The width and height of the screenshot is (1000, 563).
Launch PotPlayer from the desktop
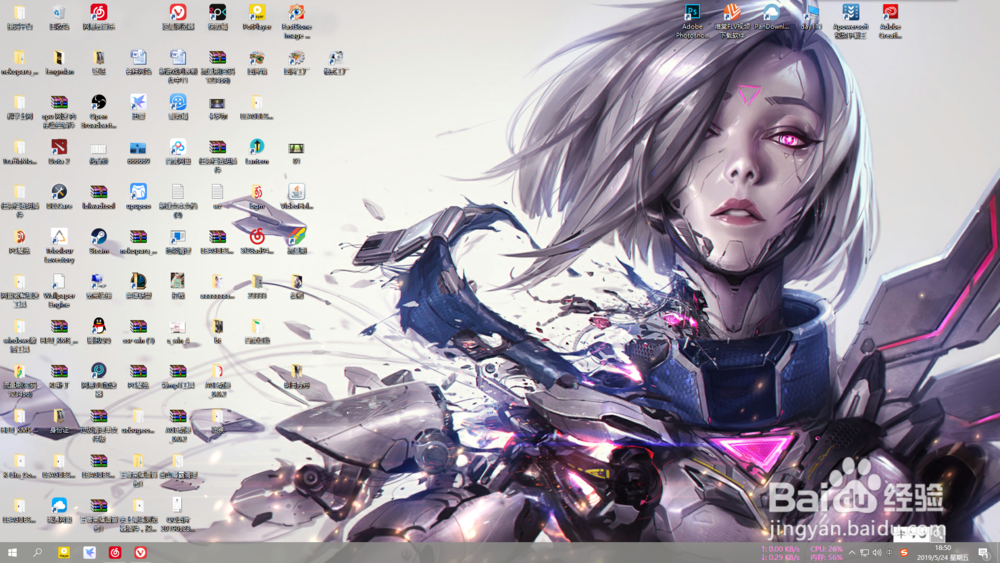256,17
